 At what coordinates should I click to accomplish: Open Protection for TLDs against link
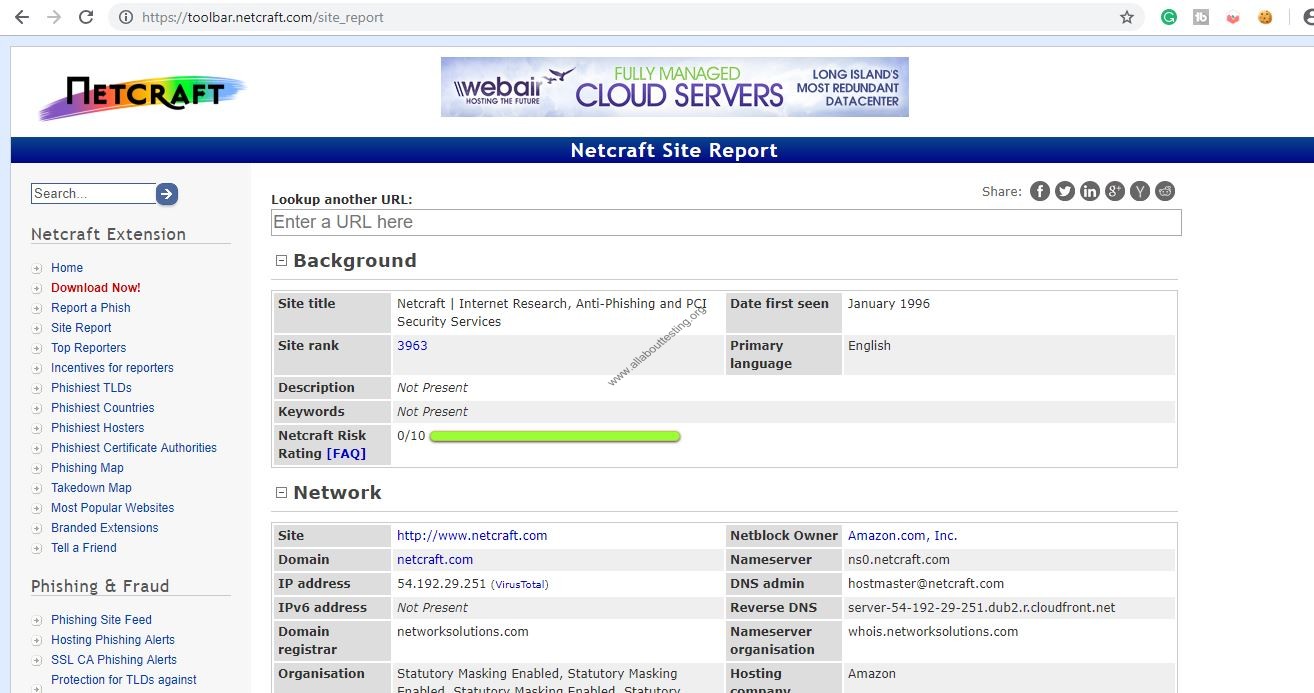tap(124, 680)
